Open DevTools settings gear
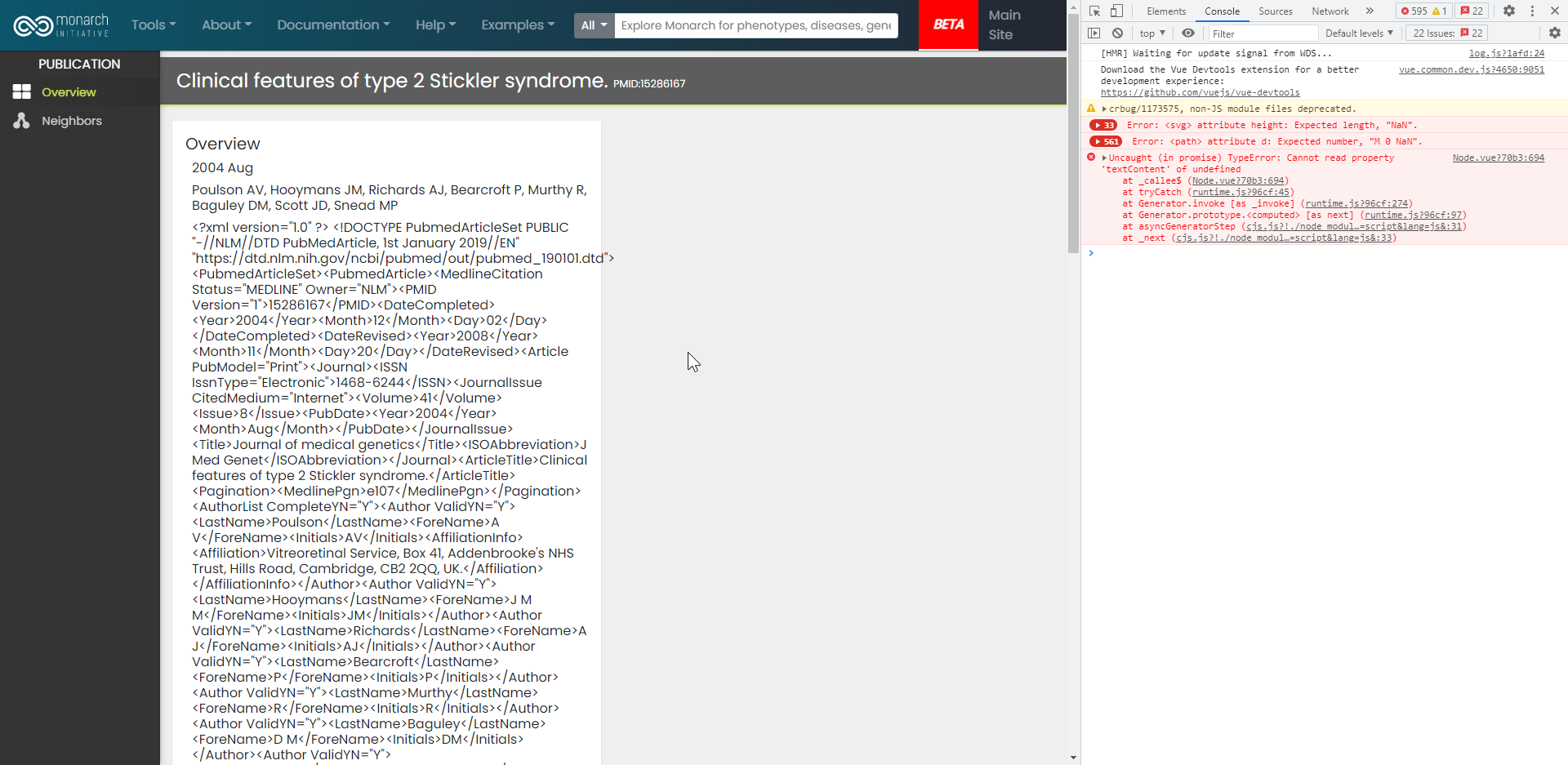This screenshot has width=1568, height=765. point(1509,11)
